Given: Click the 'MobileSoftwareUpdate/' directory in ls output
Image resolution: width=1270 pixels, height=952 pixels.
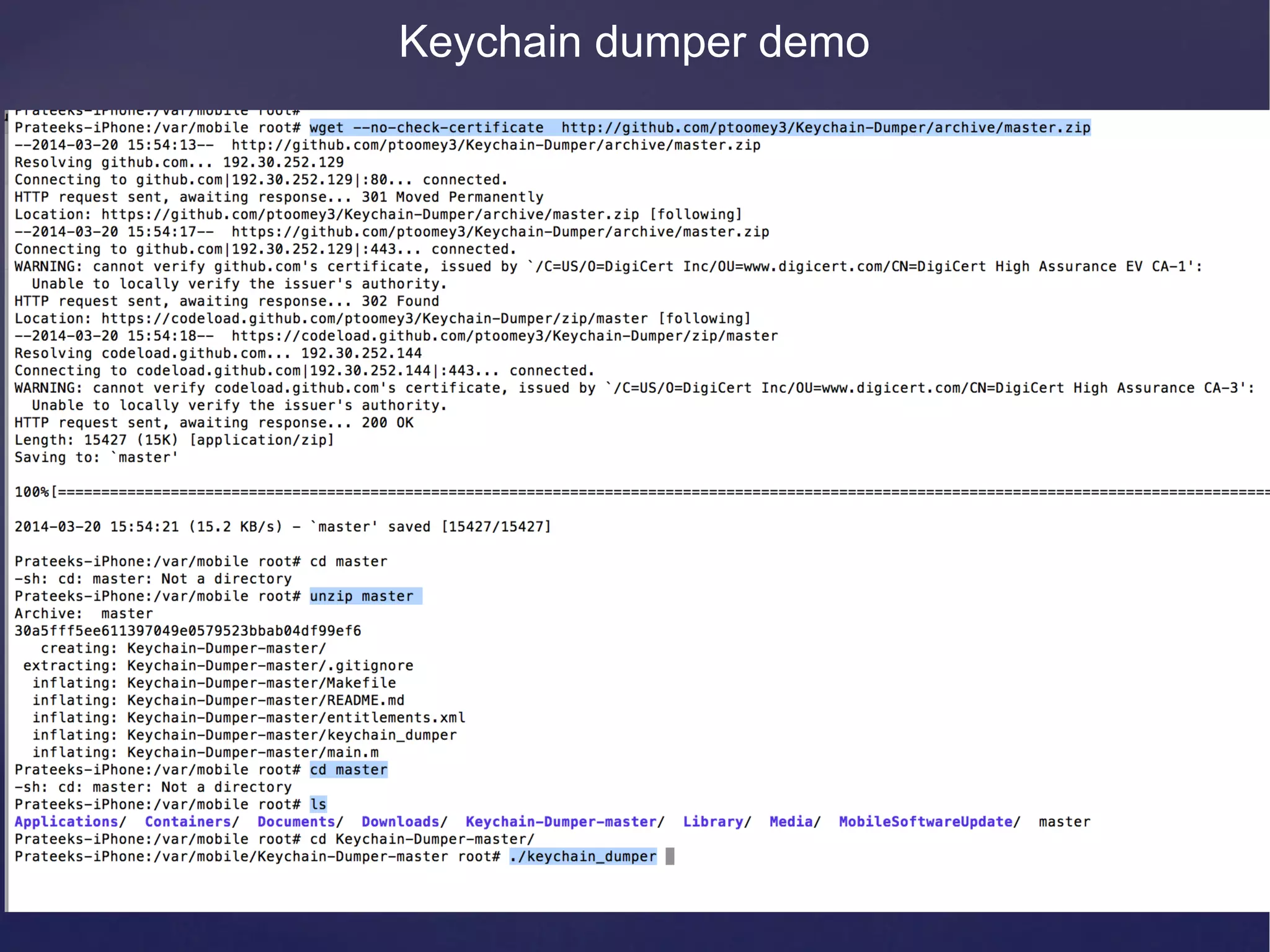Looking at the screenshot, I should click(930, 822).
